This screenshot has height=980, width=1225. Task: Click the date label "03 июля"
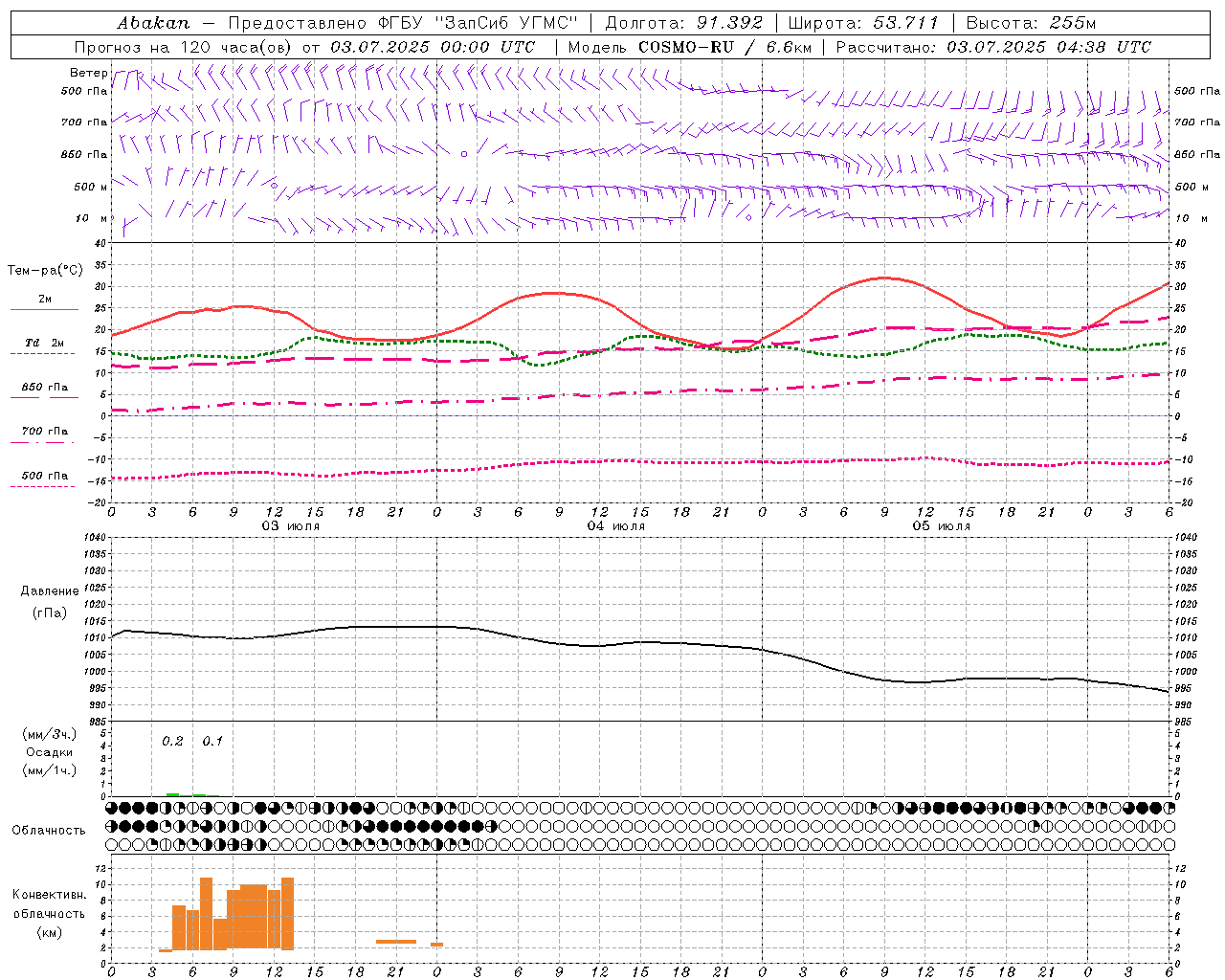pos(291,526)
